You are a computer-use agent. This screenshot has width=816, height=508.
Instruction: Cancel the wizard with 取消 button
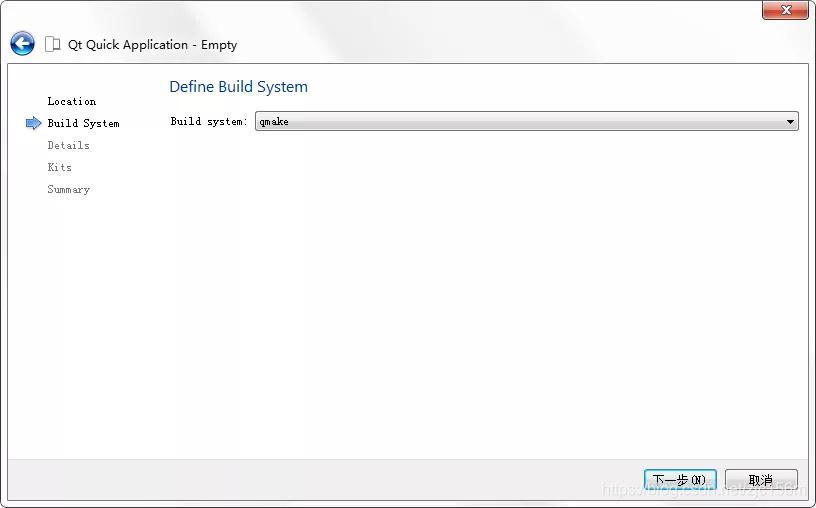761,479
